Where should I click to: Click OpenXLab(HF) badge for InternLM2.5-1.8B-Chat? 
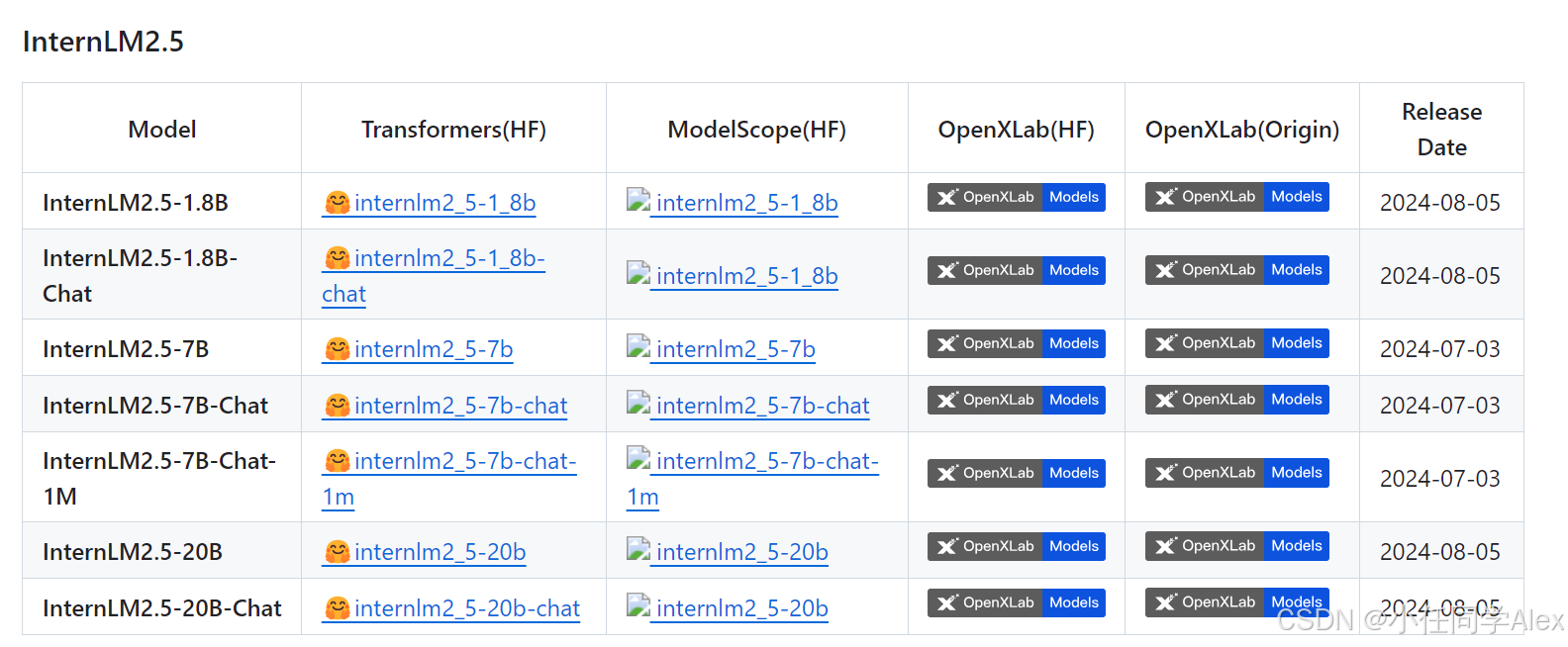1017,271
